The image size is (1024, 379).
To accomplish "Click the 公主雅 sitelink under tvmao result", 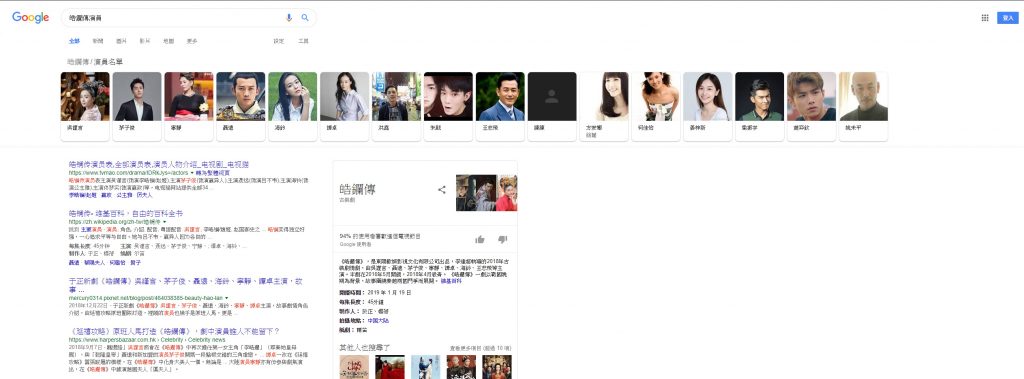I will 124,195.
